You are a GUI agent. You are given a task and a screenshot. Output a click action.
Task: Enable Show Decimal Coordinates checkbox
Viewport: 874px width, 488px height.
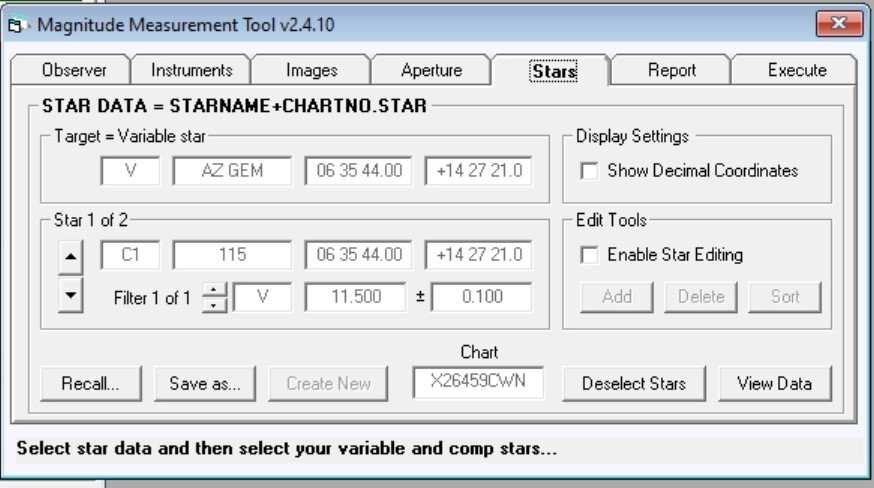coord(589,171)
